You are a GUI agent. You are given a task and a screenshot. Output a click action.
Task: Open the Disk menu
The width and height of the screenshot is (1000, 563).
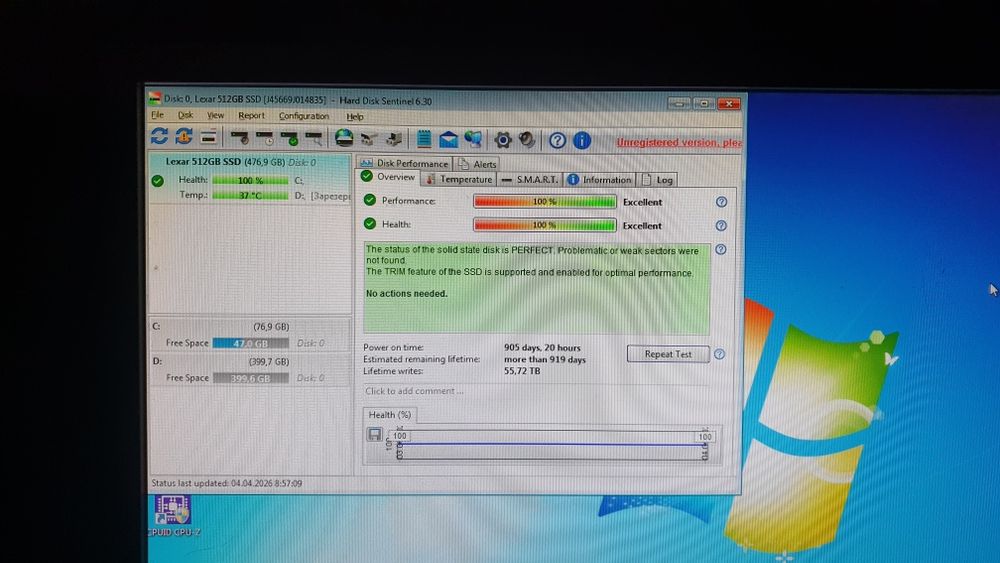185,115
